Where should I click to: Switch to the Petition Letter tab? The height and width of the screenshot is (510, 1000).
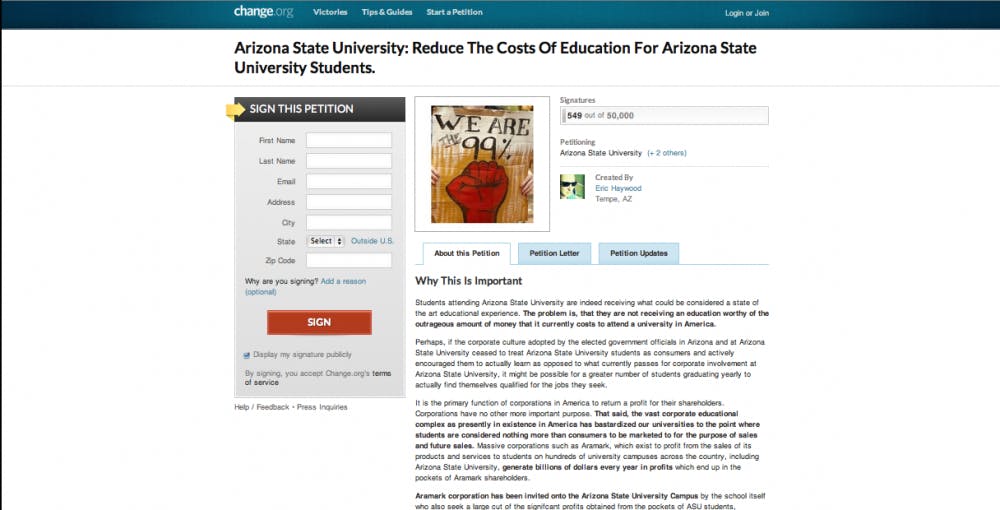click(x=554, y=254)
